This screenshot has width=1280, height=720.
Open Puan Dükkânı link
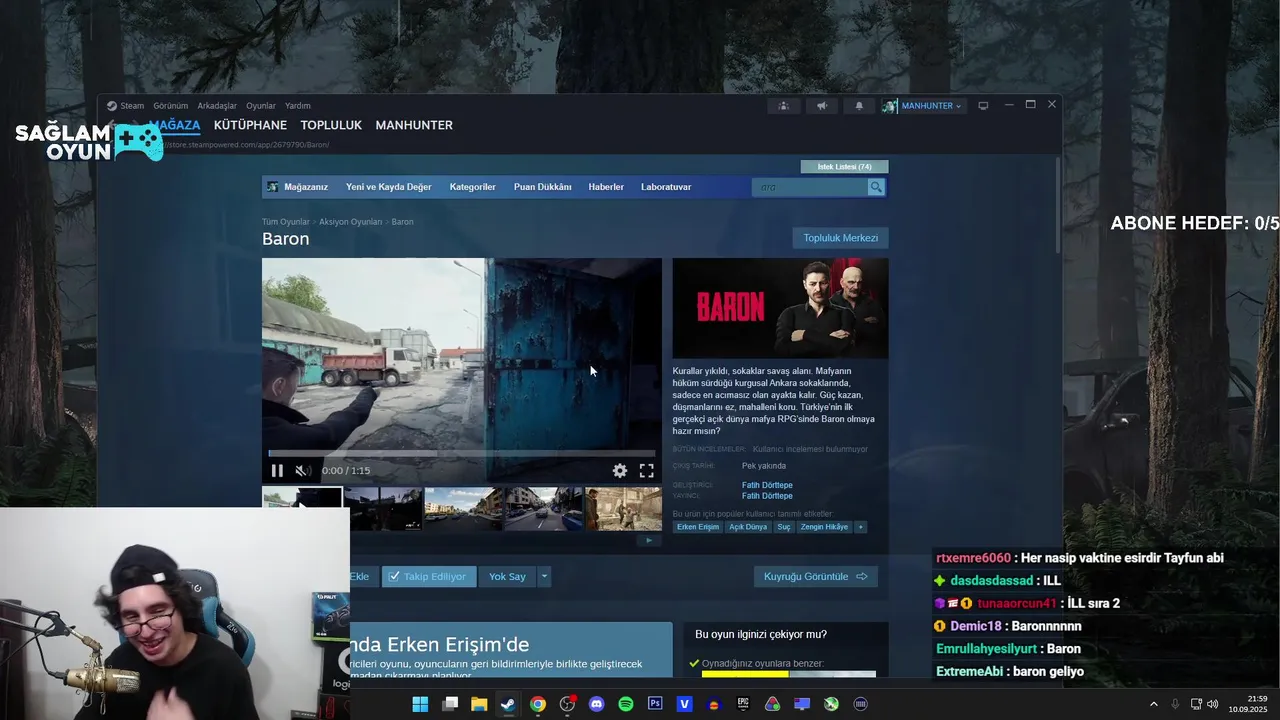pyautogui.click(x=543, y=187)
